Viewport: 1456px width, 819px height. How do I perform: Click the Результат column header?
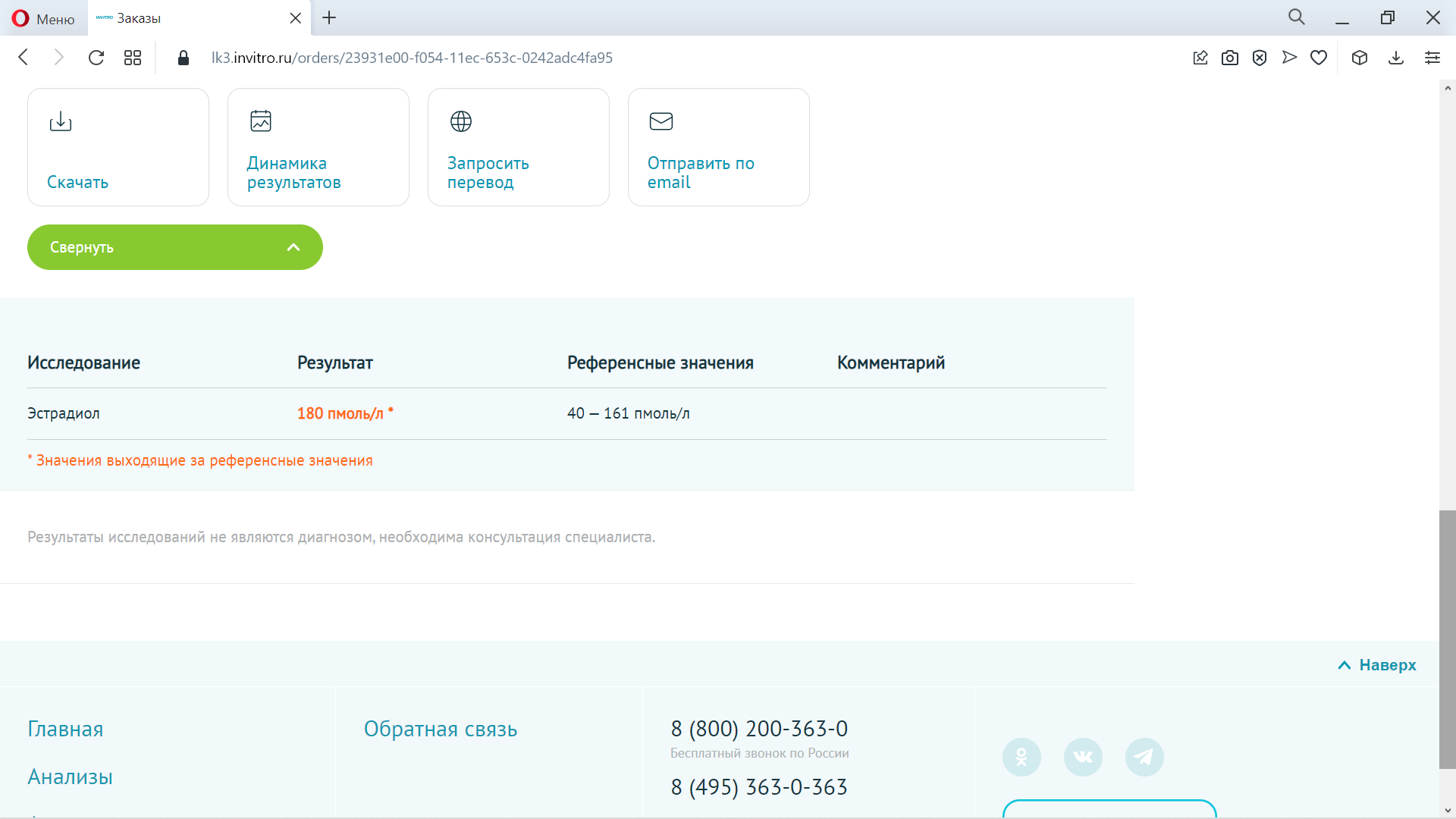pyautogui.click(x=335, y=362)
